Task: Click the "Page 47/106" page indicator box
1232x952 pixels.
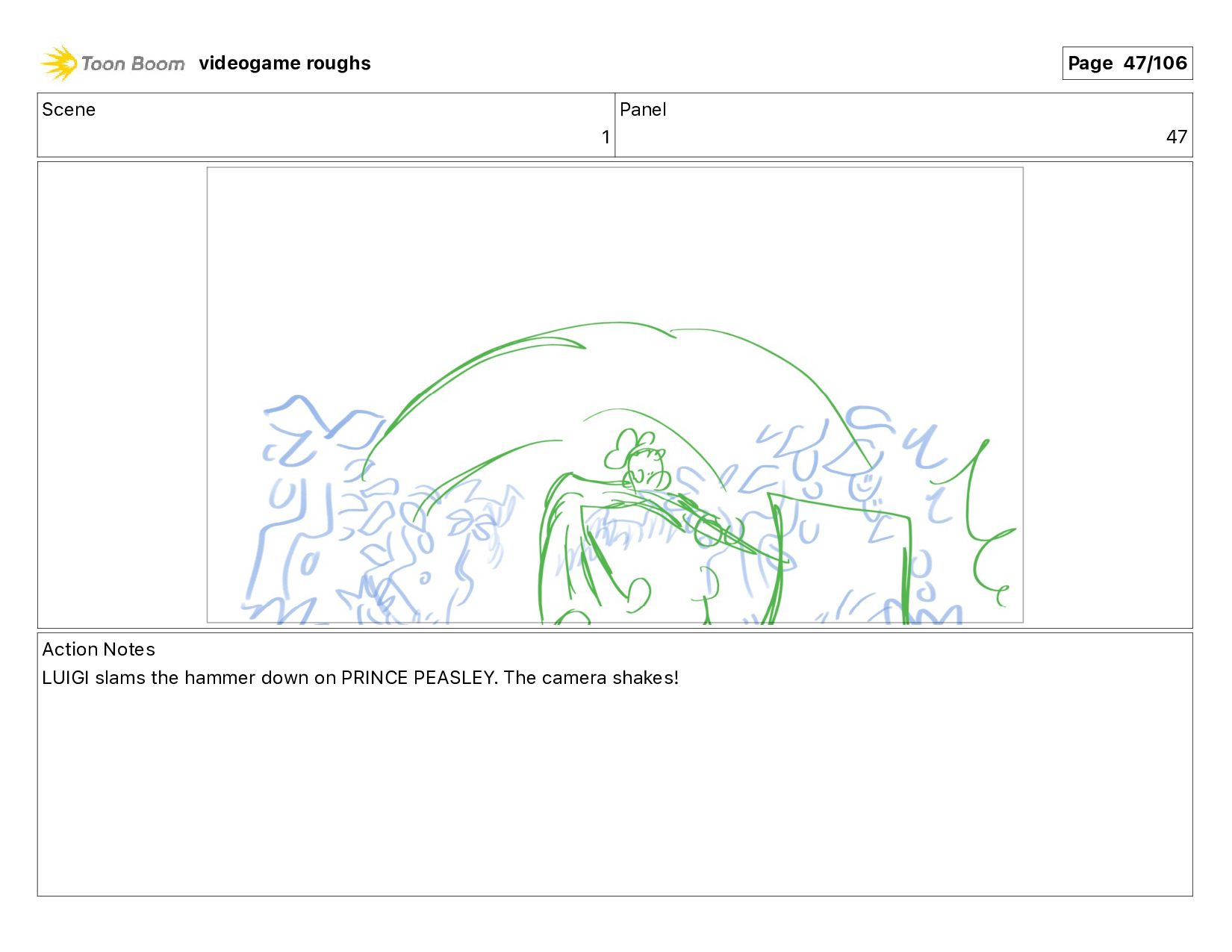Action: 1127,63
